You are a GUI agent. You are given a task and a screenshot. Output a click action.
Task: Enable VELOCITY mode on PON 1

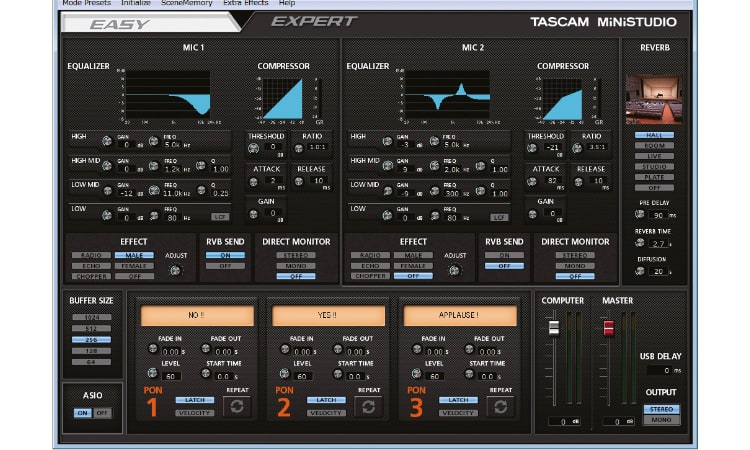195,413
